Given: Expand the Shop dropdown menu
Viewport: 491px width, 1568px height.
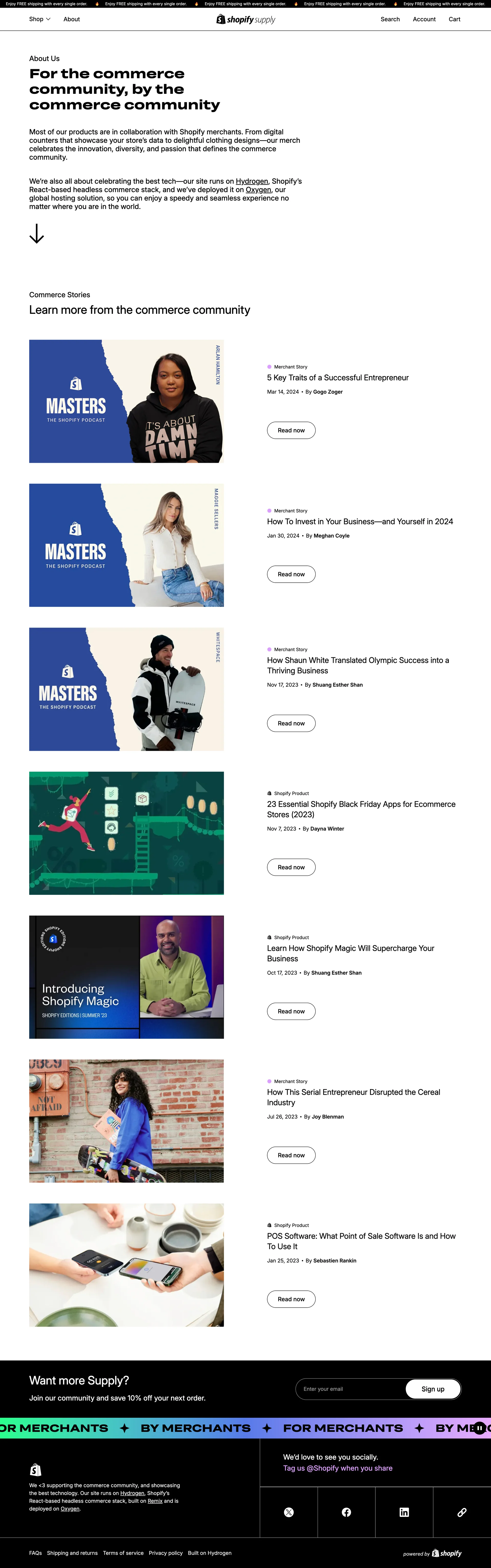Looking at the screenshot, I should 40,19.
